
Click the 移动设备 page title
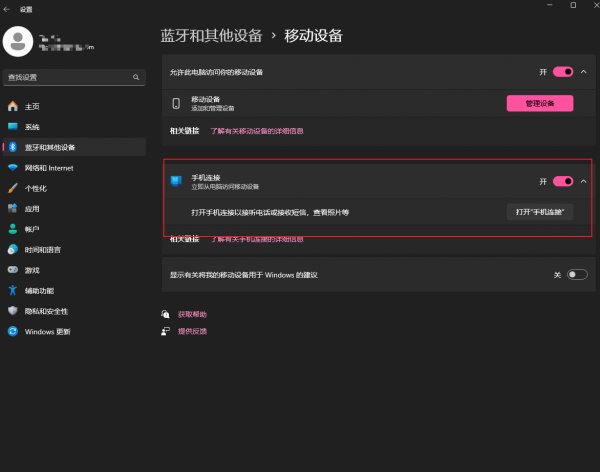coord(313,36)
